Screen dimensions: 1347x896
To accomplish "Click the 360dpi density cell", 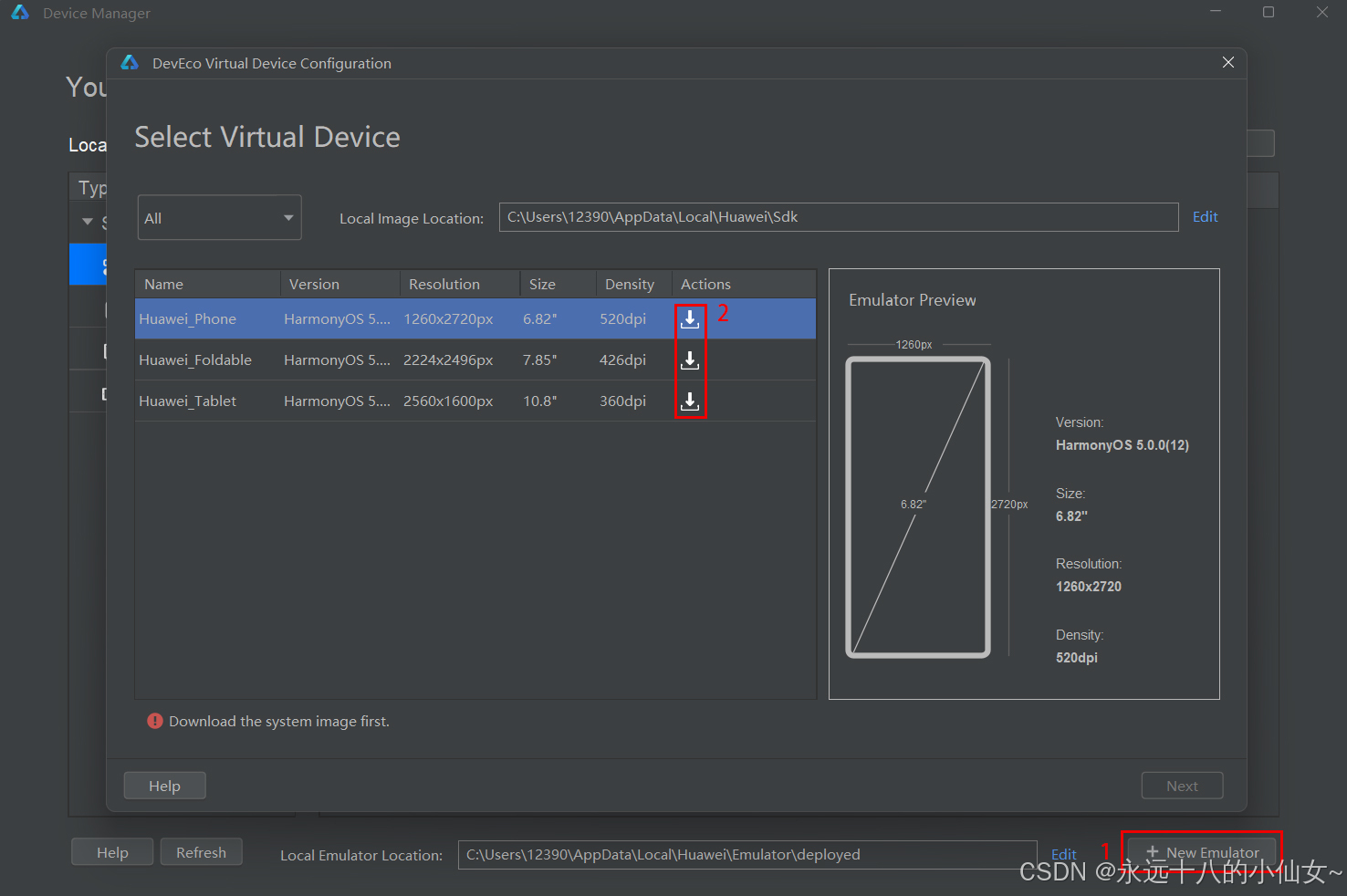I will point(622,401).
